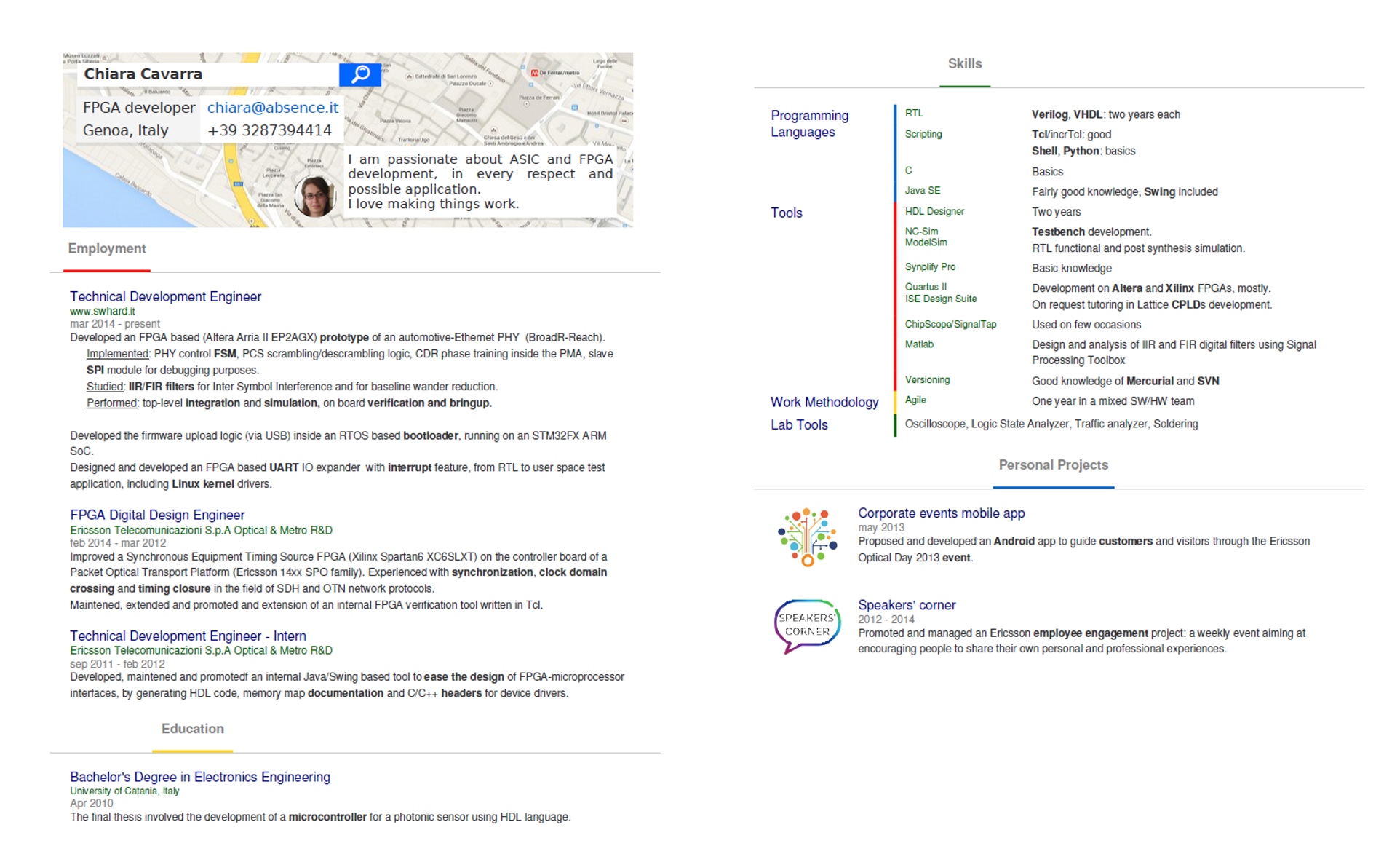Click the passionate about ASIC and FPGA blurb

(480, 181)
